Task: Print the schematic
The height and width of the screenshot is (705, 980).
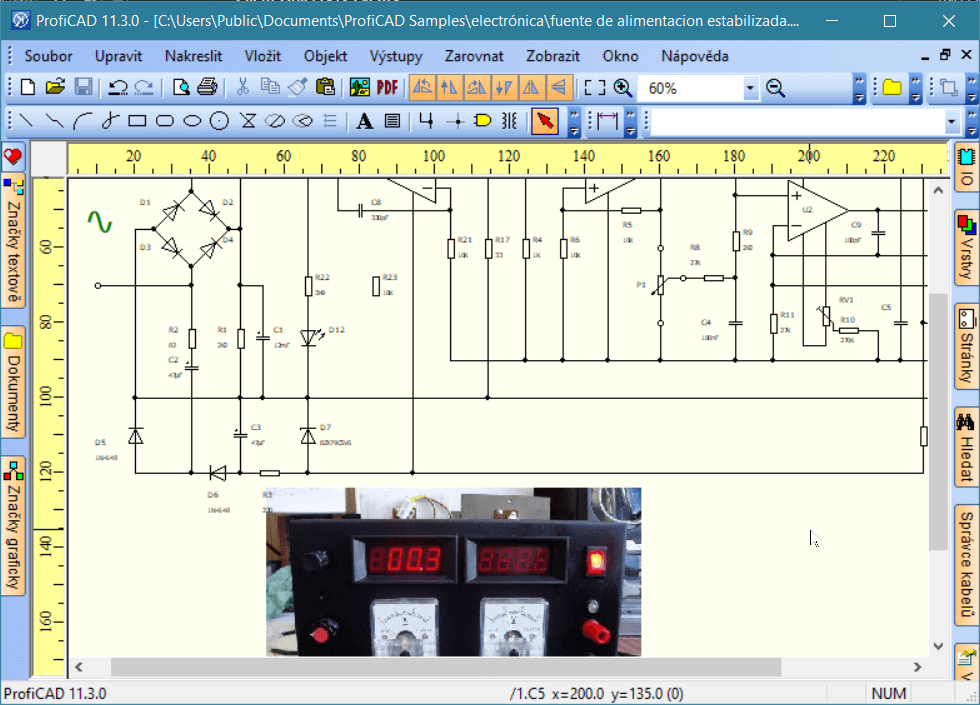Action: (x=208, y=88)
